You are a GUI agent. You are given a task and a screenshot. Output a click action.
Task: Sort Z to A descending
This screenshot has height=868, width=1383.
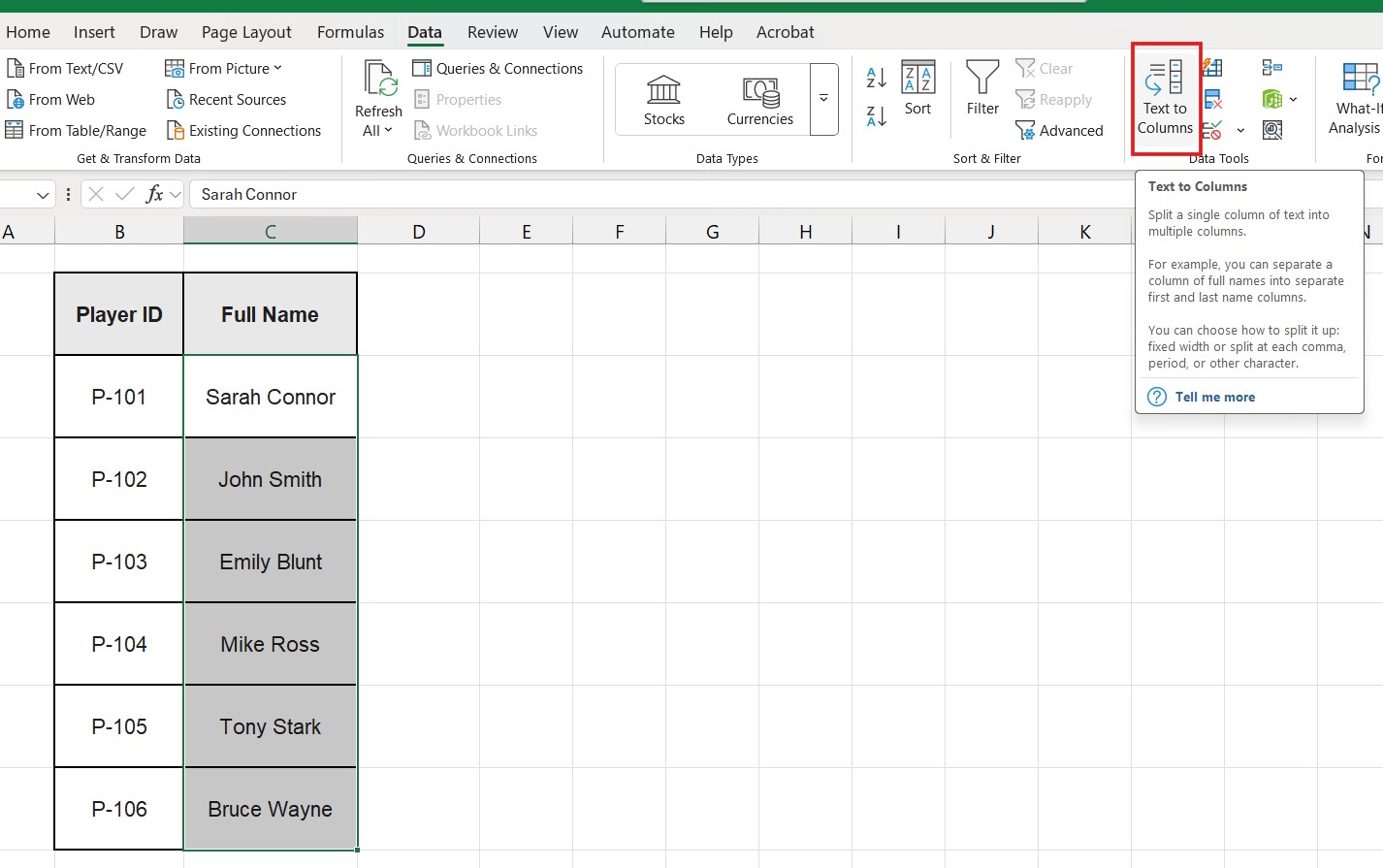876,117
